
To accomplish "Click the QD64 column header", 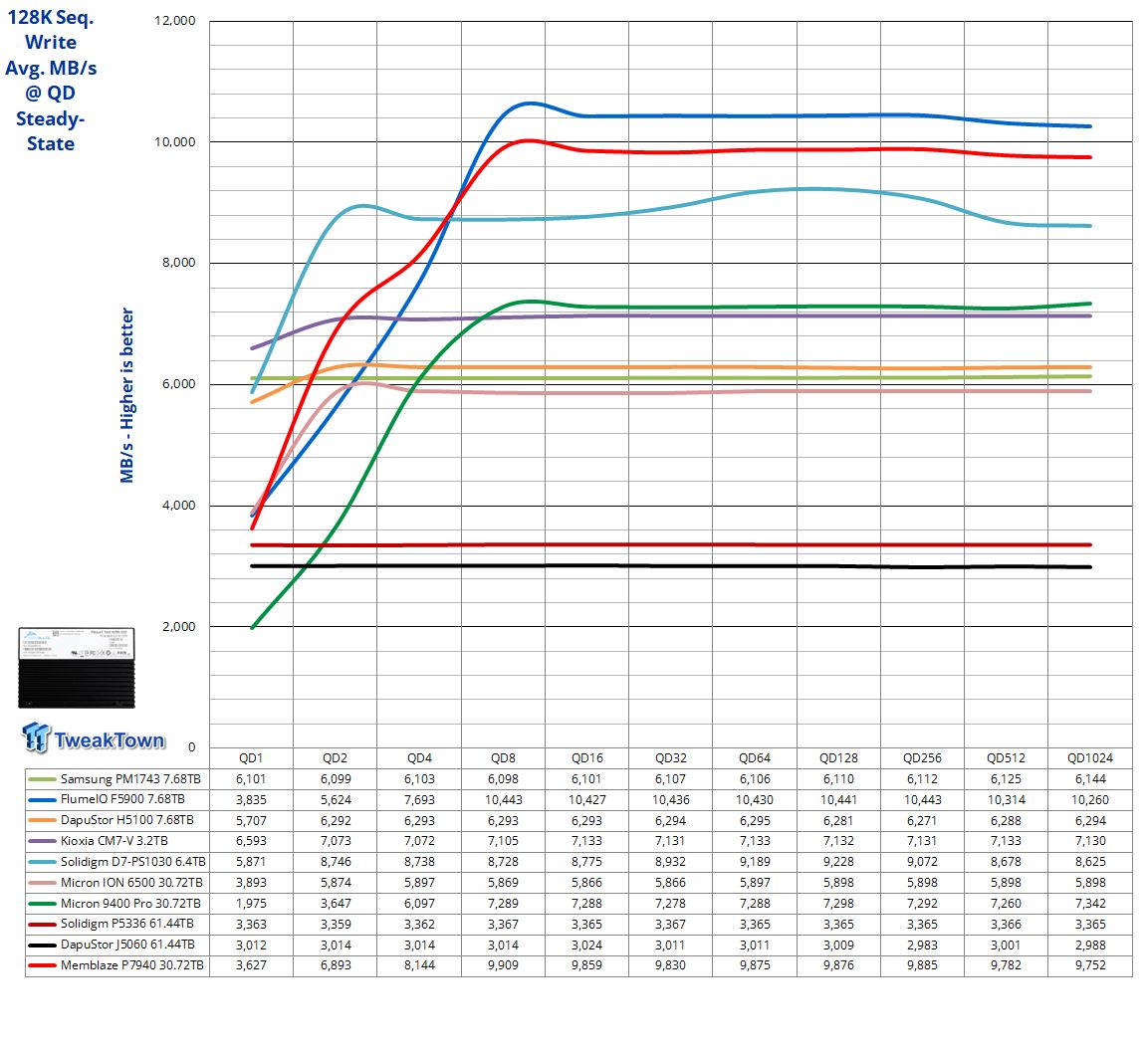I will pyautogui.click(x=755, y=758).
